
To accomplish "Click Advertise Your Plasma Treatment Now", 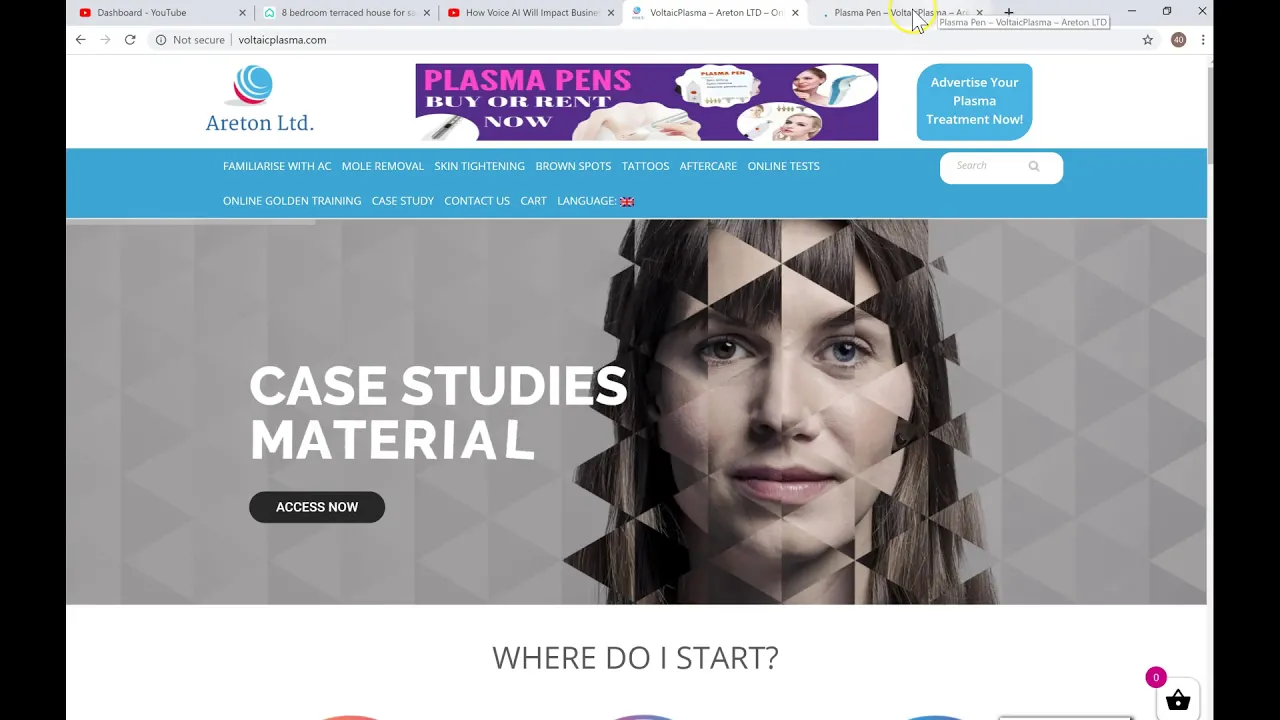I will tap(975, 101).
